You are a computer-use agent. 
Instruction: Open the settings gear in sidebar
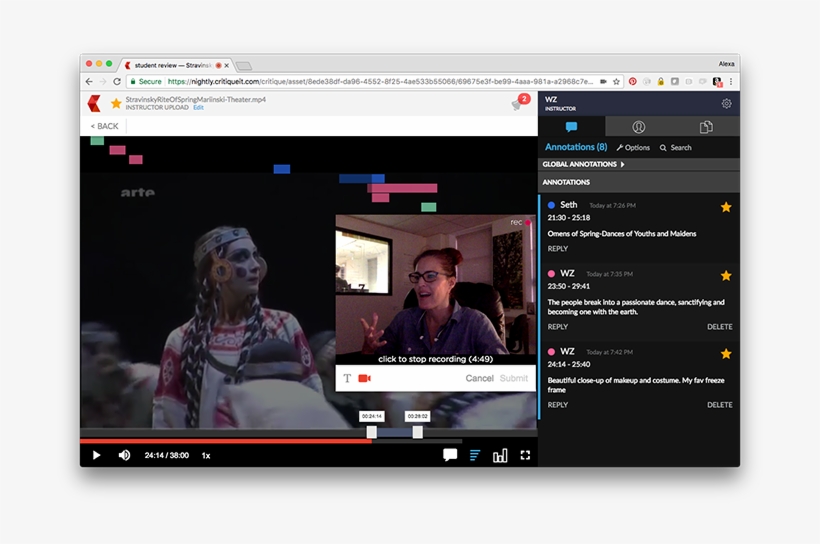[726, 104]
